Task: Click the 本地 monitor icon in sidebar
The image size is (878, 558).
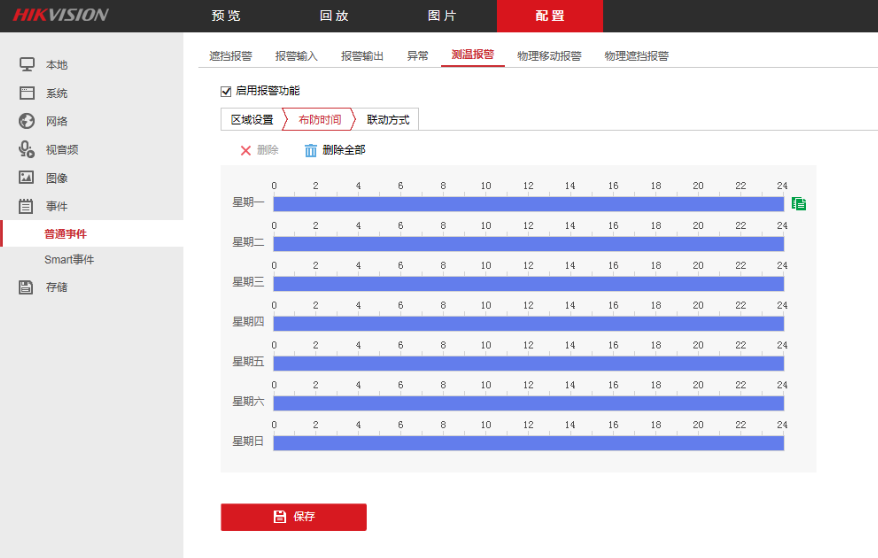Action: (x=27, y=65)
